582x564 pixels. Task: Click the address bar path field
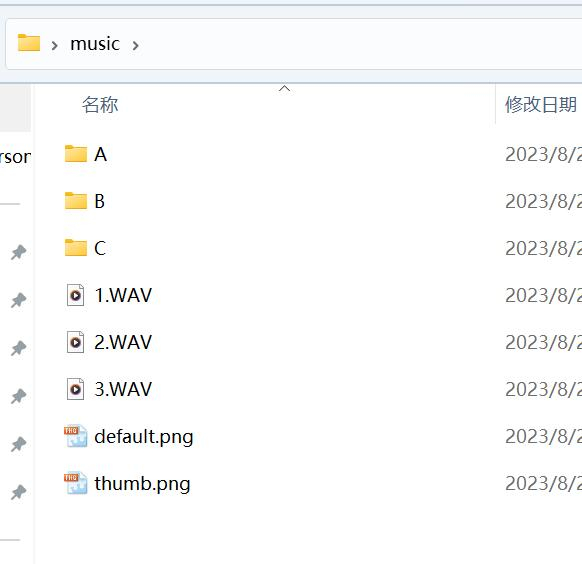(294, 44)
